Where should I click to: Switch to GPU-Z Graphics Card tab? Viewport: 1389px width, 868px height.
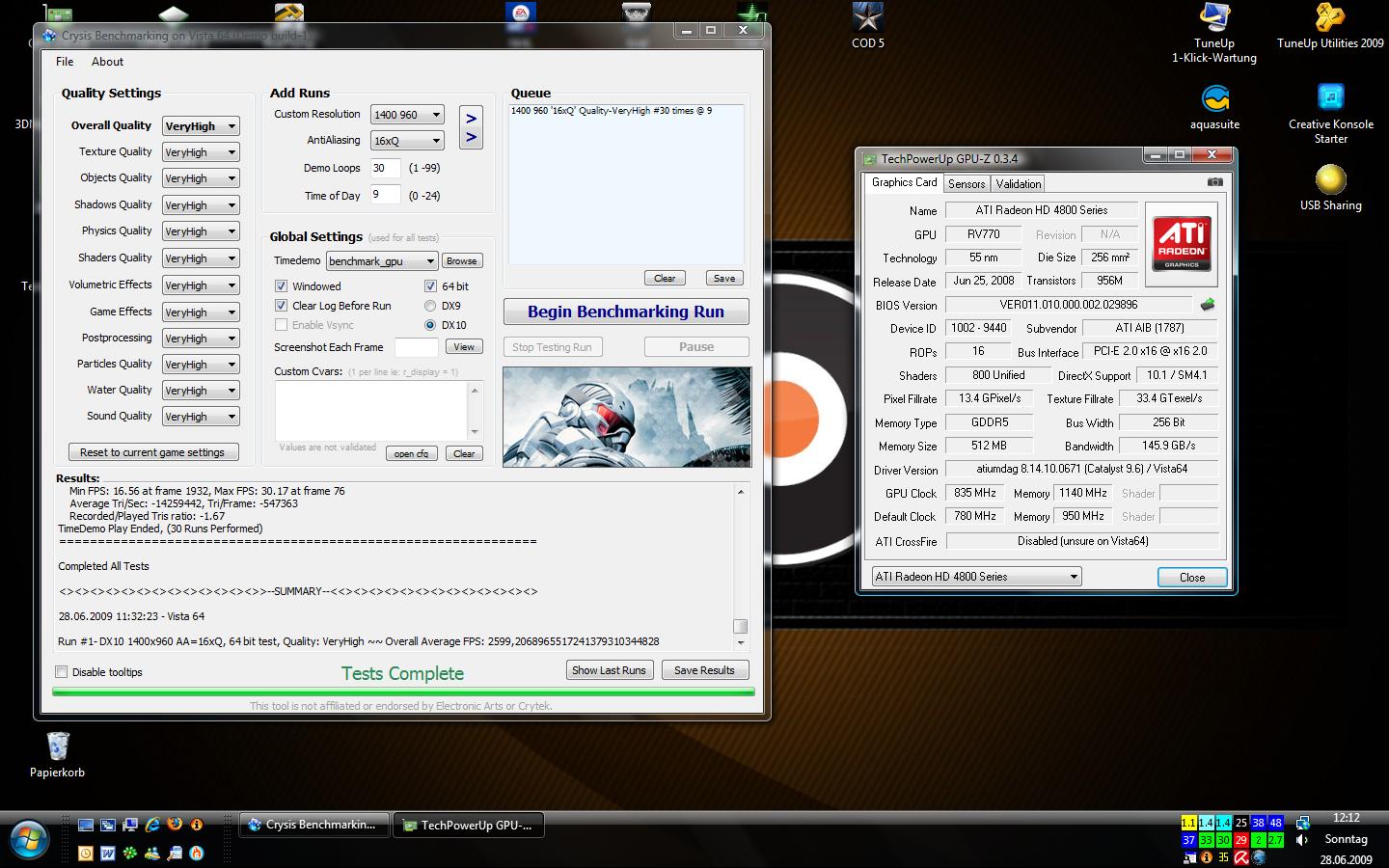pyautogui.click(x=904, y=182)
